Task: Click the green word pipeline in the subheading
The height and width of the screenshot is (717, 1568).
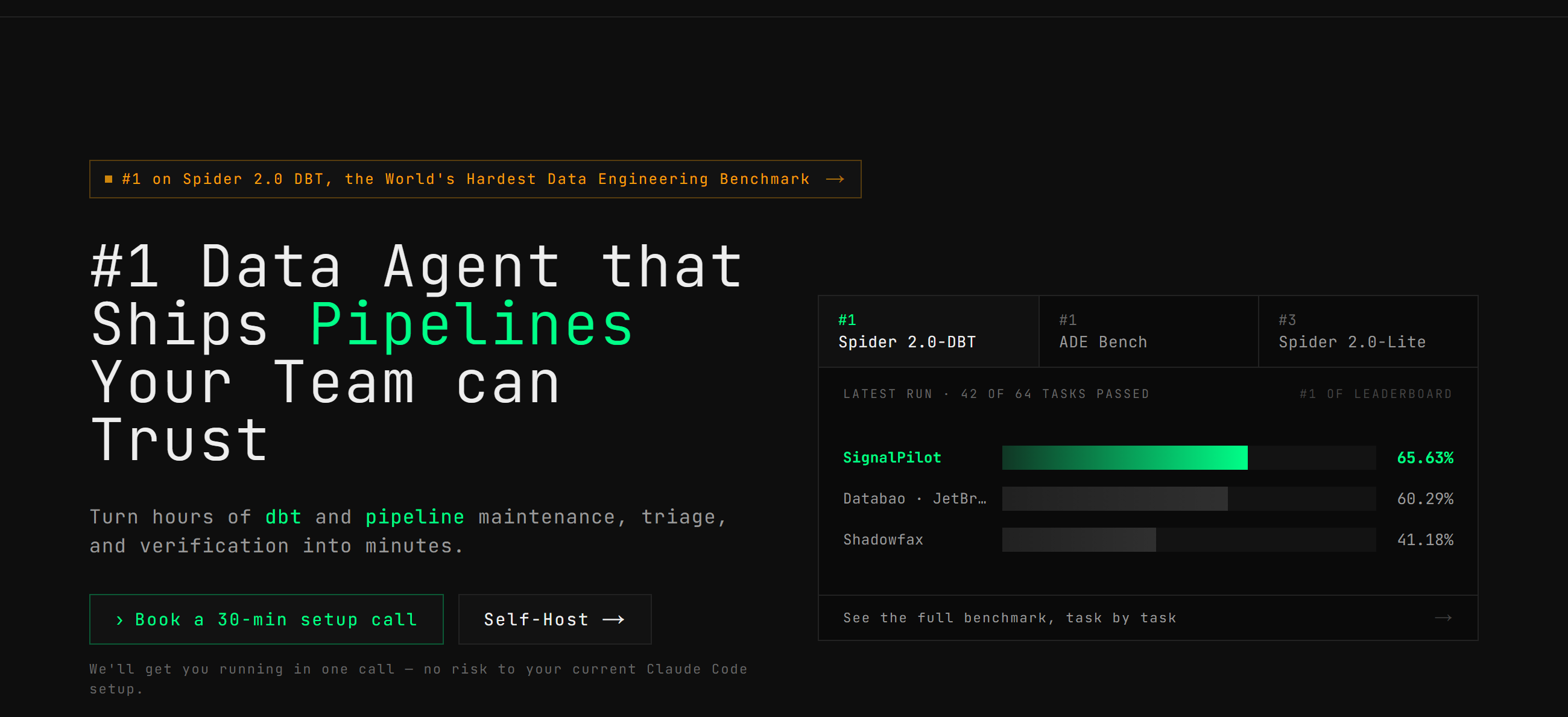Action: coord(414,517)
